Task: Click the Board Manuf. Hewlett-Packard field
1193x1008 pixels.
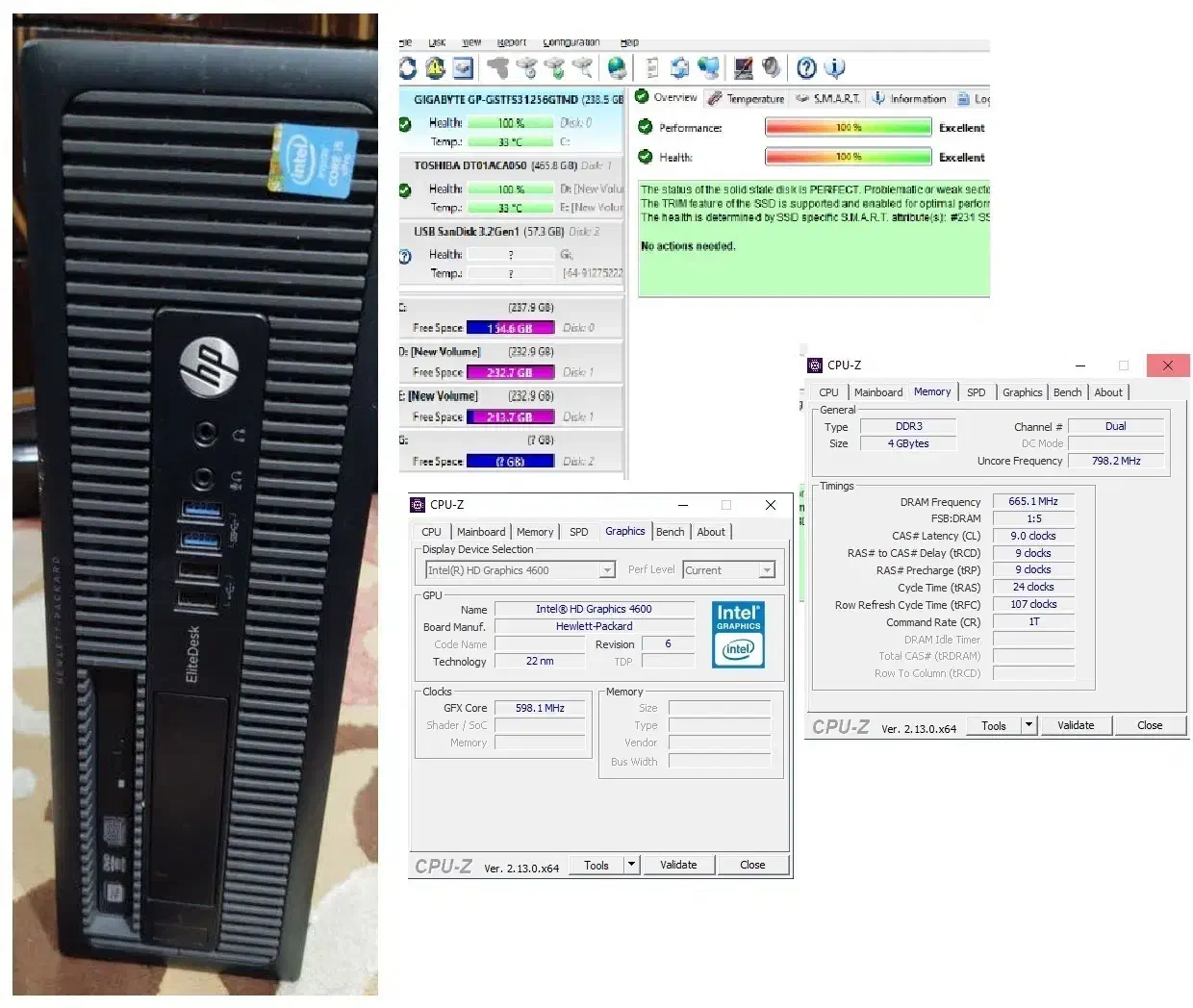Action: [x=595, y=626]
